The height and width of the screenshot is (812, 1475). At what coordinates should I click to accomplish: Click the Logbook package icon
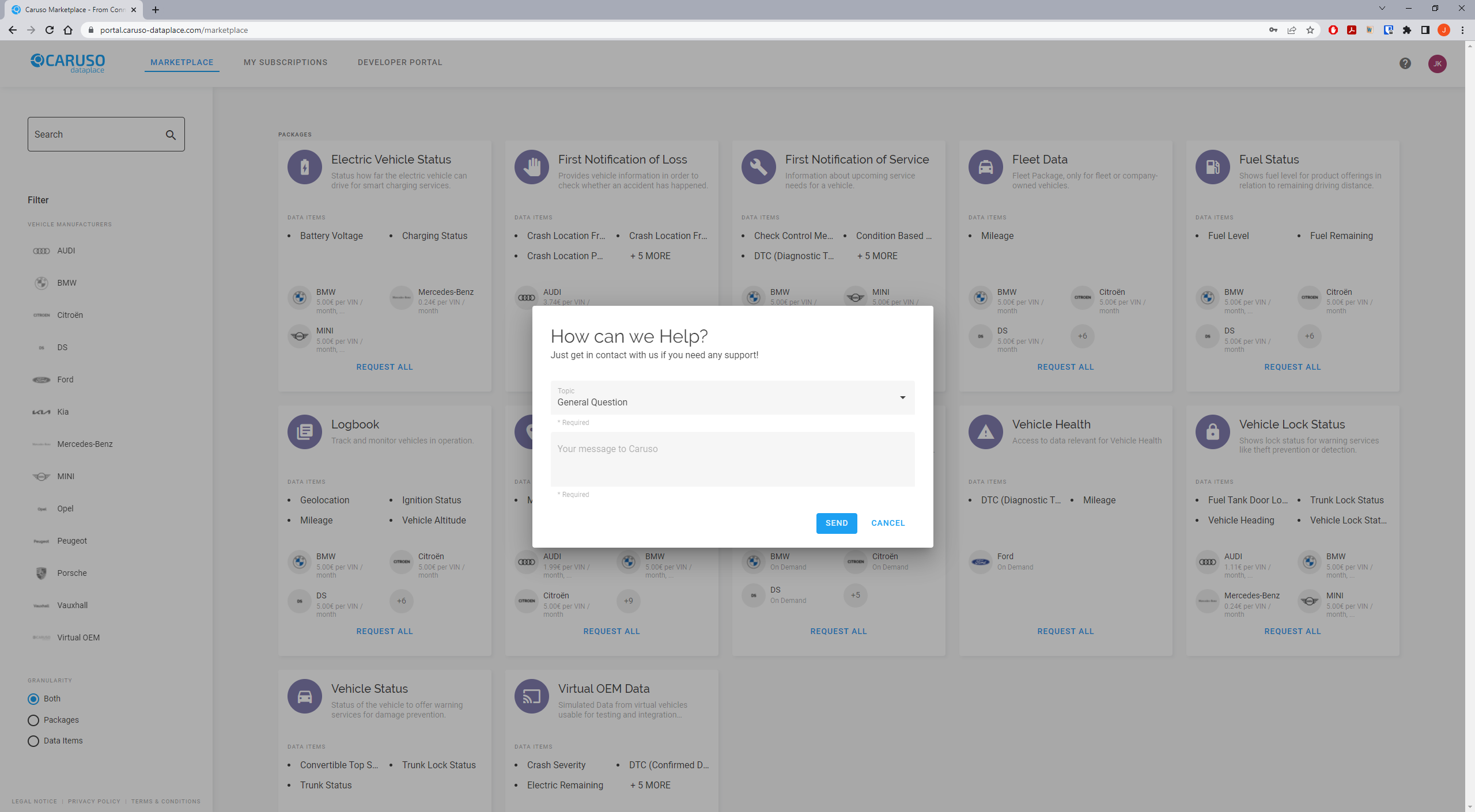305,431
